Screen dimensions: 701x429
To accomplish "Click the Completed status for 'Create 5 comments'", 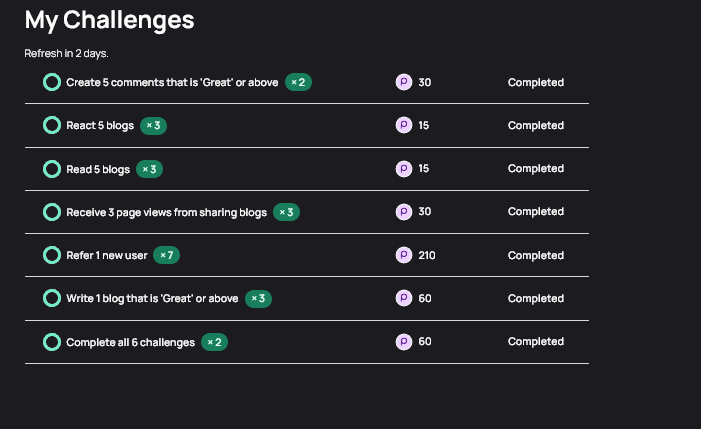I will click(536, 82).
